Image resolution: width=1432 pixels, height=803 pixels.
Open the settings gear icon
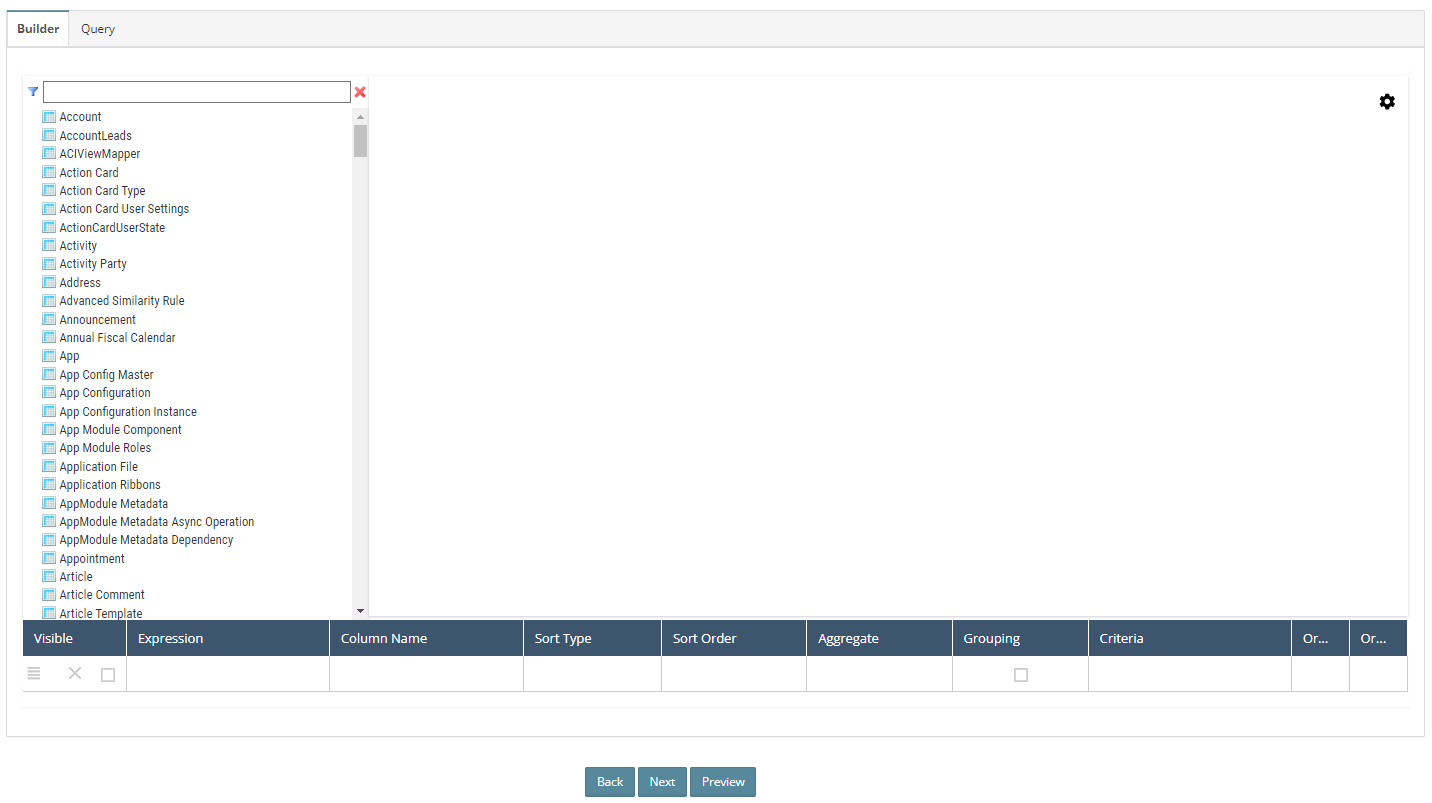1387,102
